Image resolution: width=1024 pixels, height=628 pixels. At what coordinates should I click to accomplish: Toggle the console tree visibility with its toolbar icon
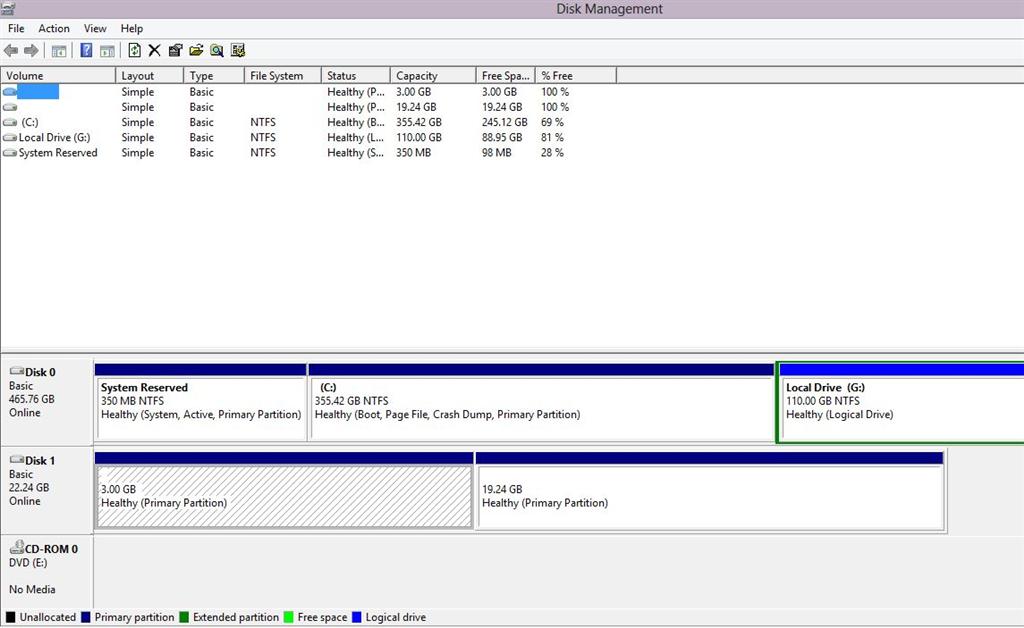click(61, 50)
